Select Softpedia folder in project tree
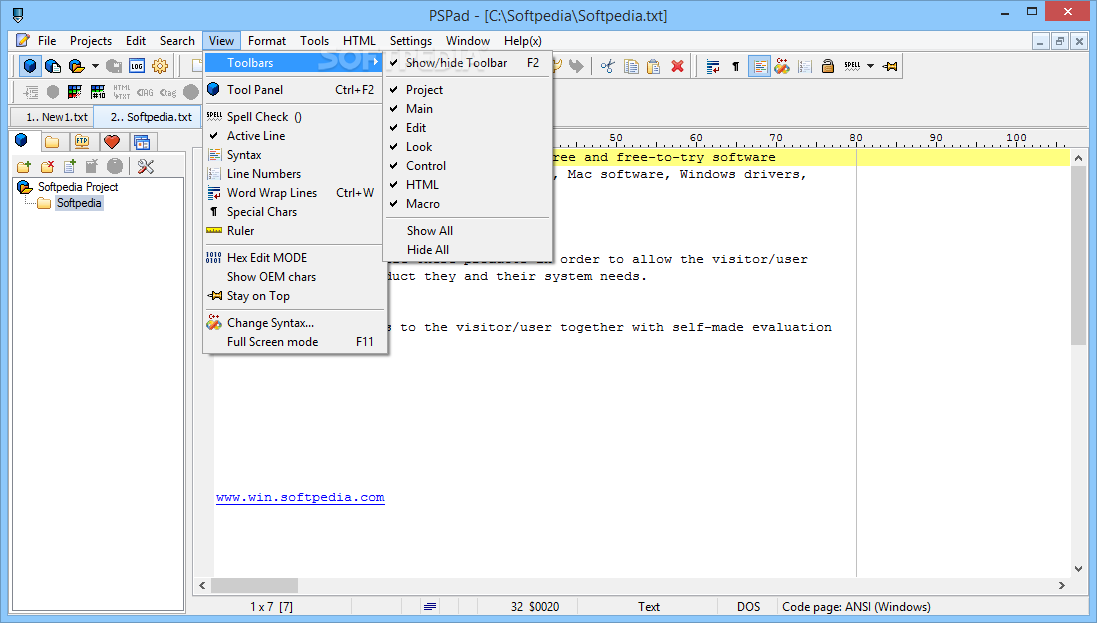 pos(79,203)
